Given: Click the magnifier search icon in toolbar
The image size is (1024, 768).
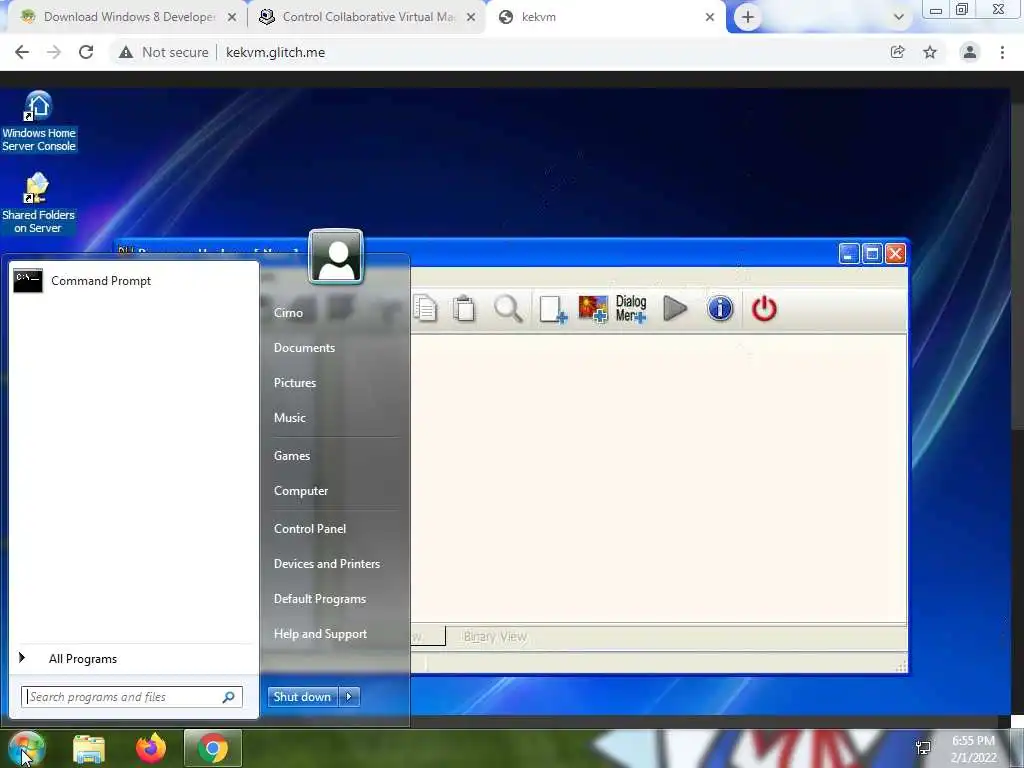Looking at the screenshot, I should (508, 308).
